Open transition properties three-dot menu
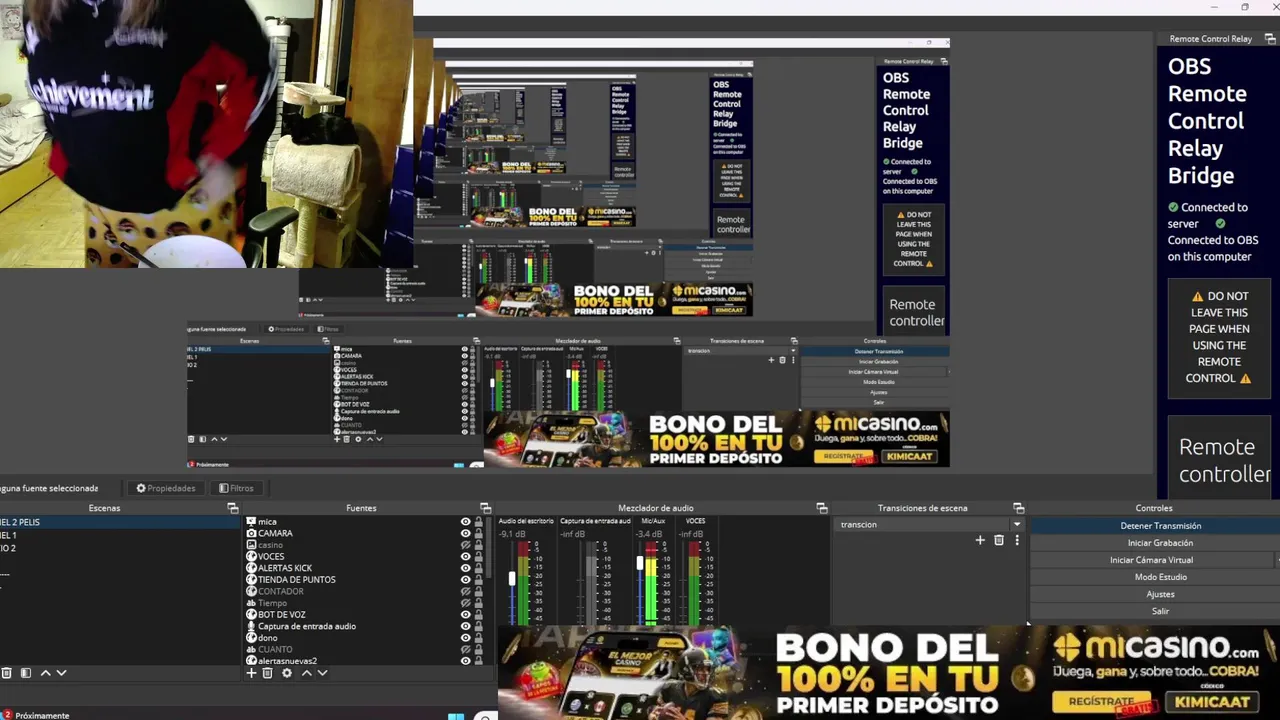The height and width of the screenshot is (720, 1280). (x=1017, y=540)
